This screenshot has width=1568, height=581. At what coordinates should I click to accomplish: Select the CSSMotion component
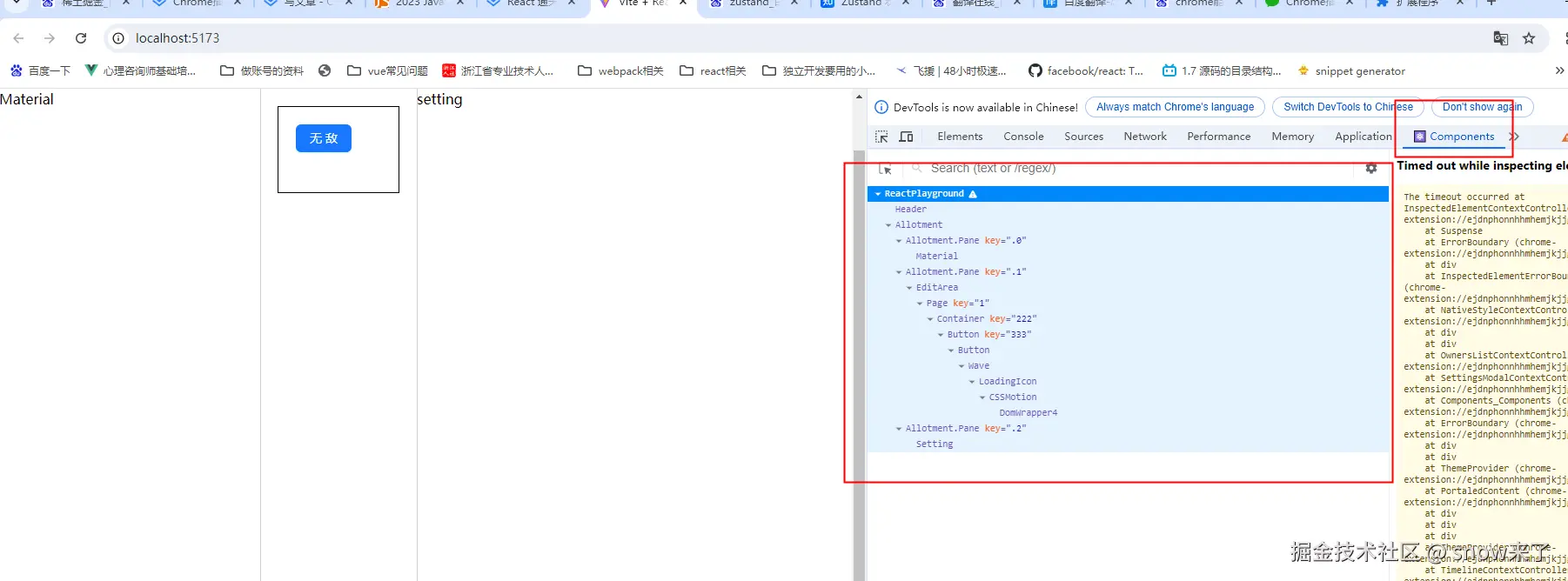point(1013,397)
